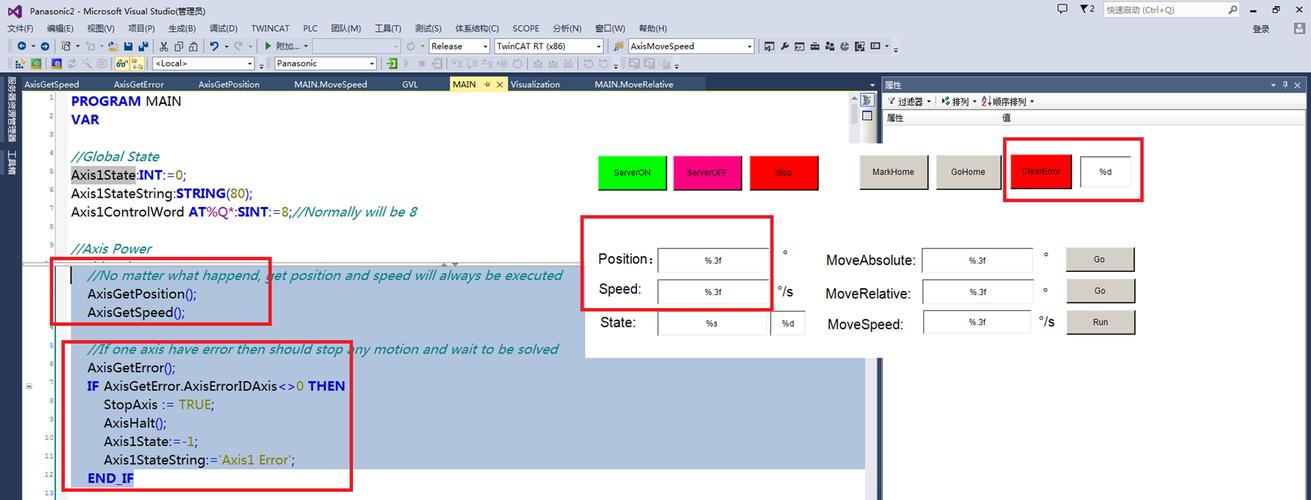Click the Save icon in the toolbar

(x=128, y=46)
